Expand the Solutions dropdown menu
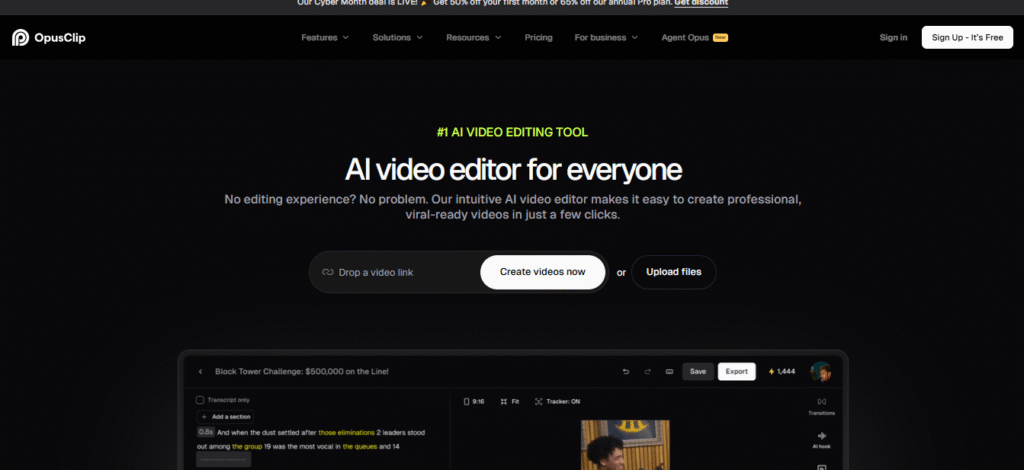This screenshot has width=1024, height=470. click(398, 38)
